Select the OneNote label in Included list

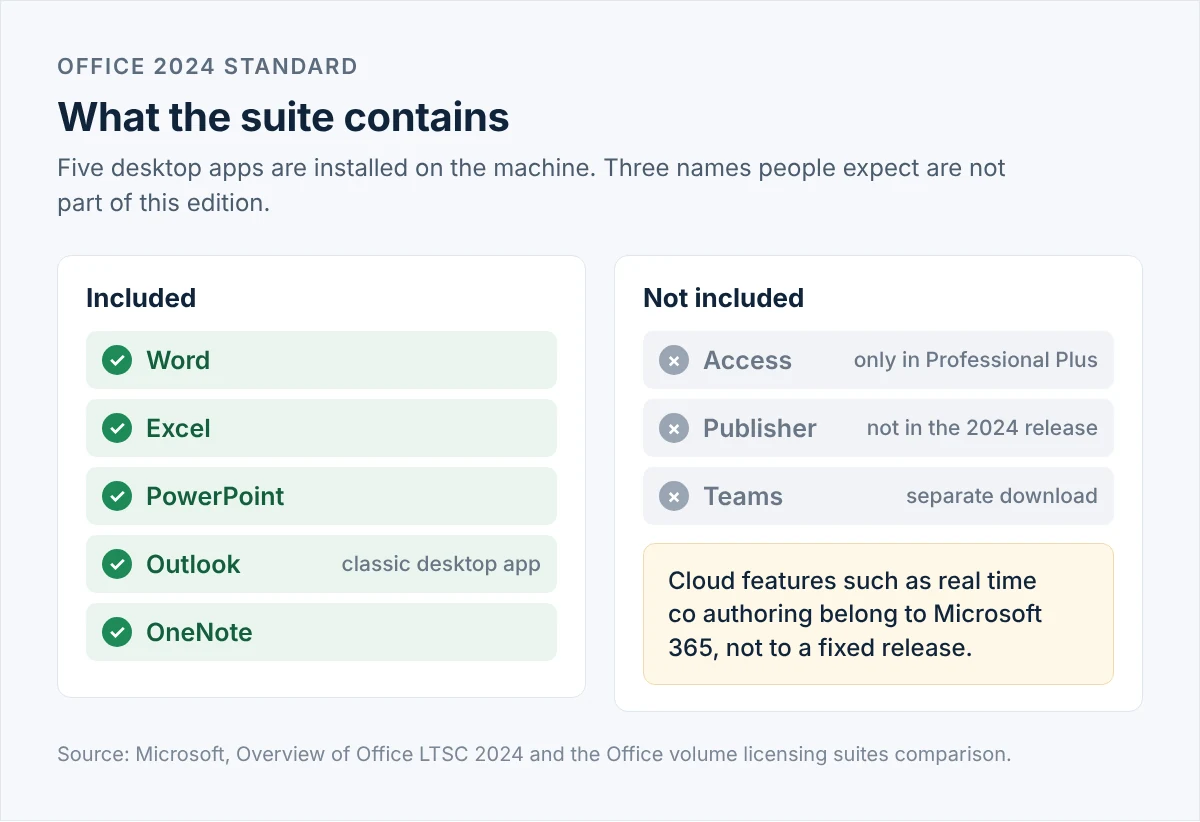[x=199, y=632]
